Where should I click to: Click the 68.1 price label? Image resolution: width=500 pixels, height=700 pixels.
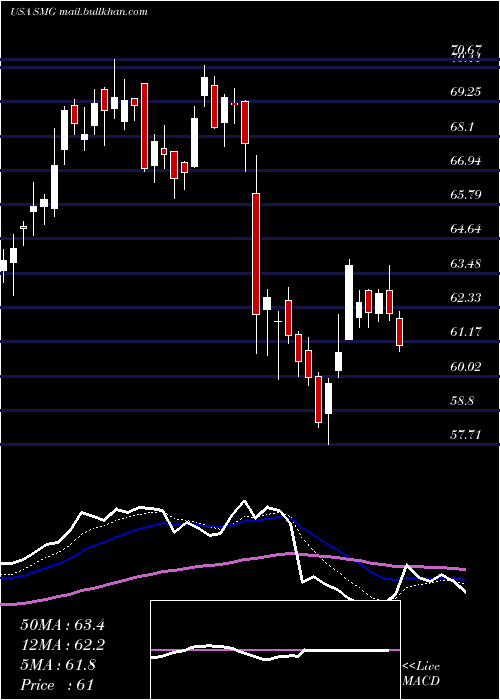click(x=462, y=127)
